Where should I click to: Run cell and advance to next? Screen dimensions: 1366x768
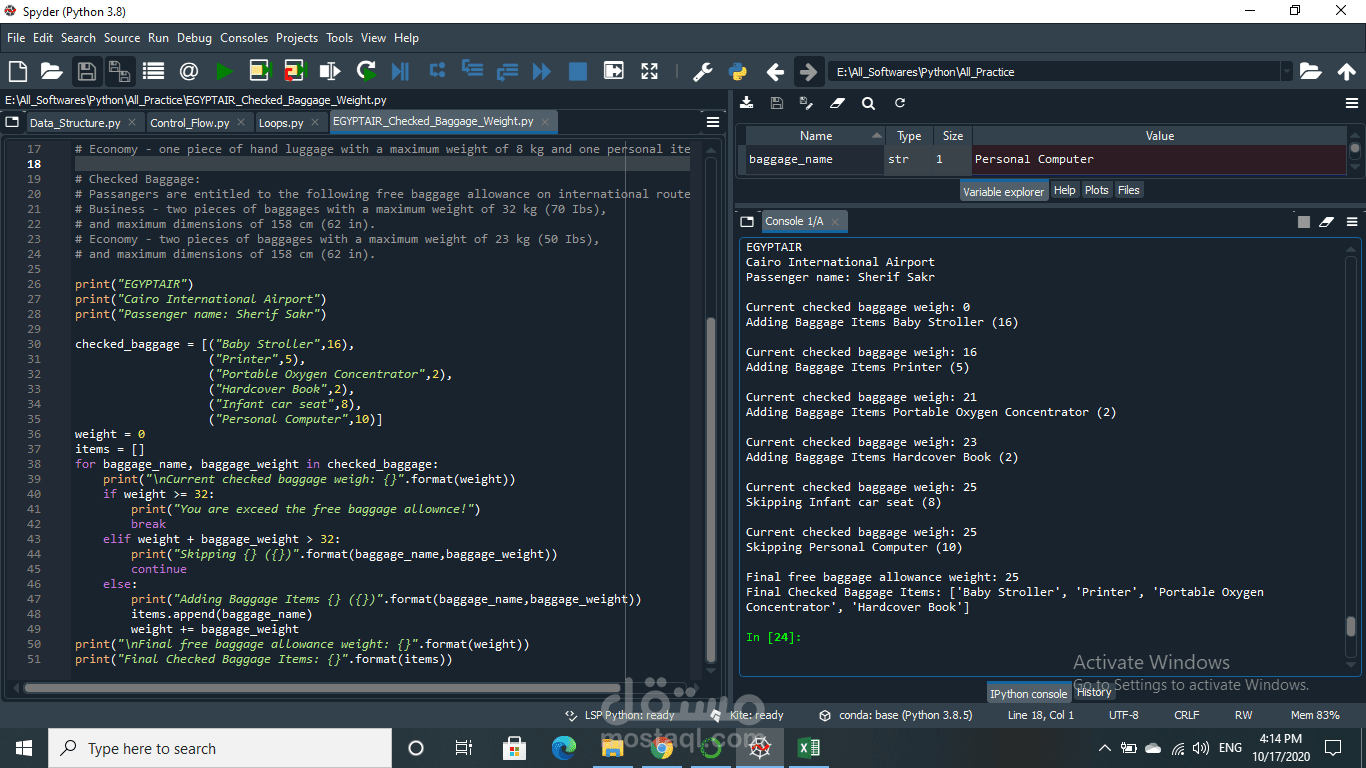pyautogui.click(x=294, y=71)
